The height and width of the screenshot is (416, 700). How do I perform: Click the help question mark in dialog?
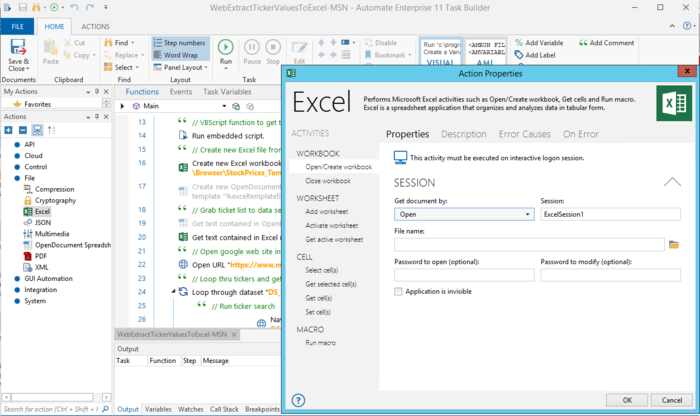tap(298, 400)
